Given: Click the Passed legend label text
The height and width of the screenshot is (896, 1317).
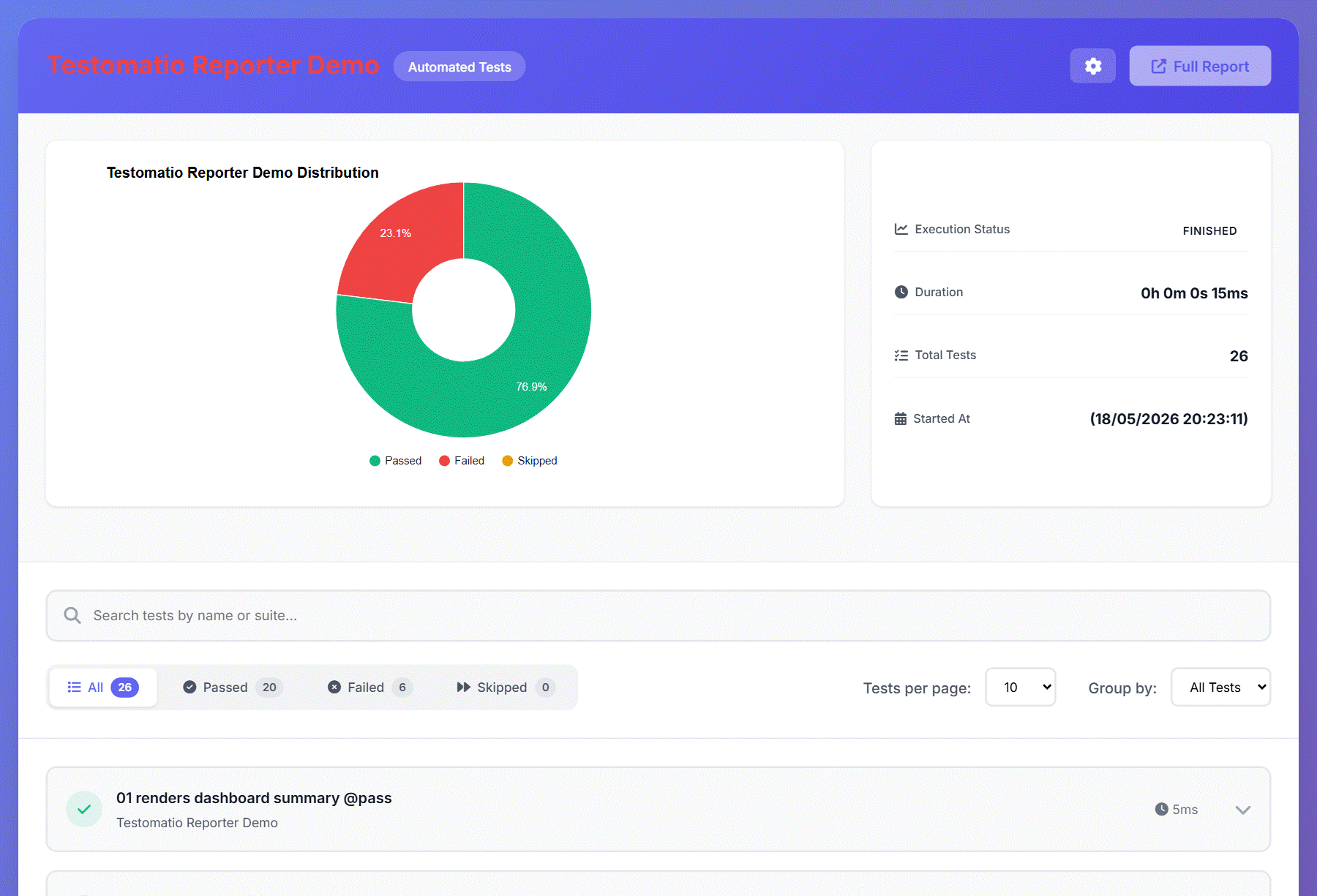Looking at the screenshot, I should (403, 461).
